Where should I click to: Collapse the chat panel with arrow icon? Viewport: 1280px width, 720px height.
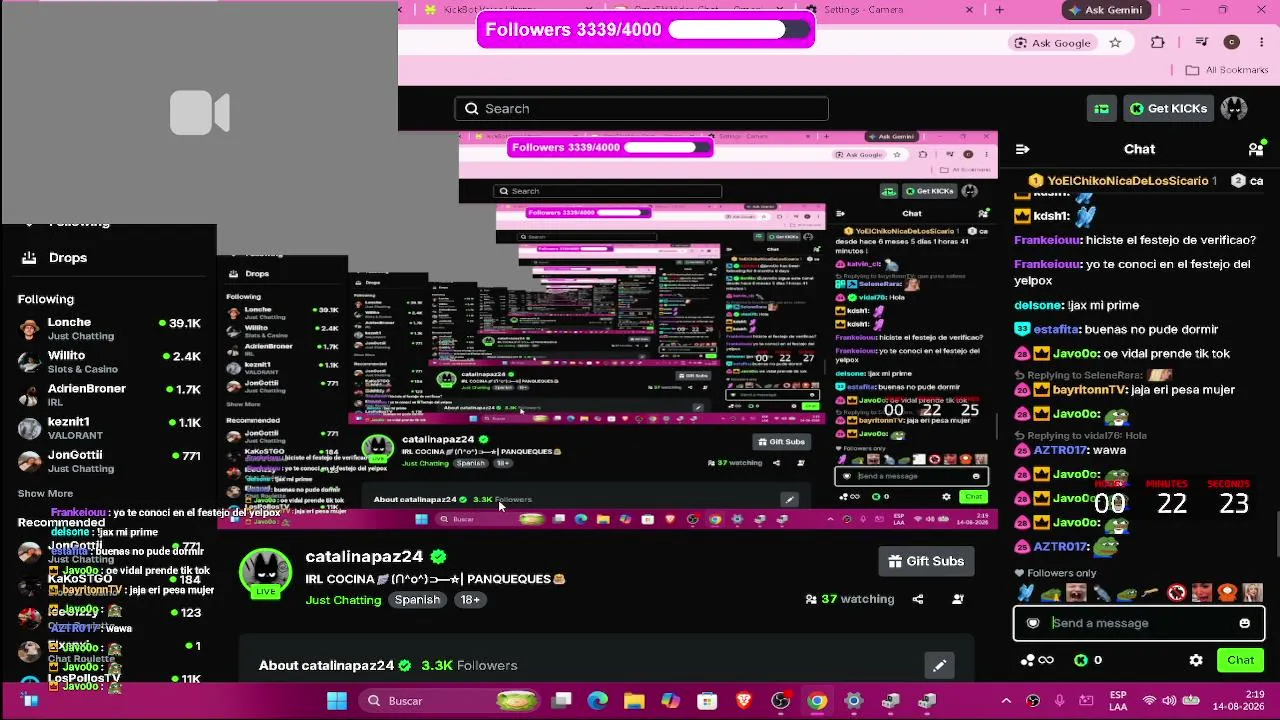click(1022, 149)
